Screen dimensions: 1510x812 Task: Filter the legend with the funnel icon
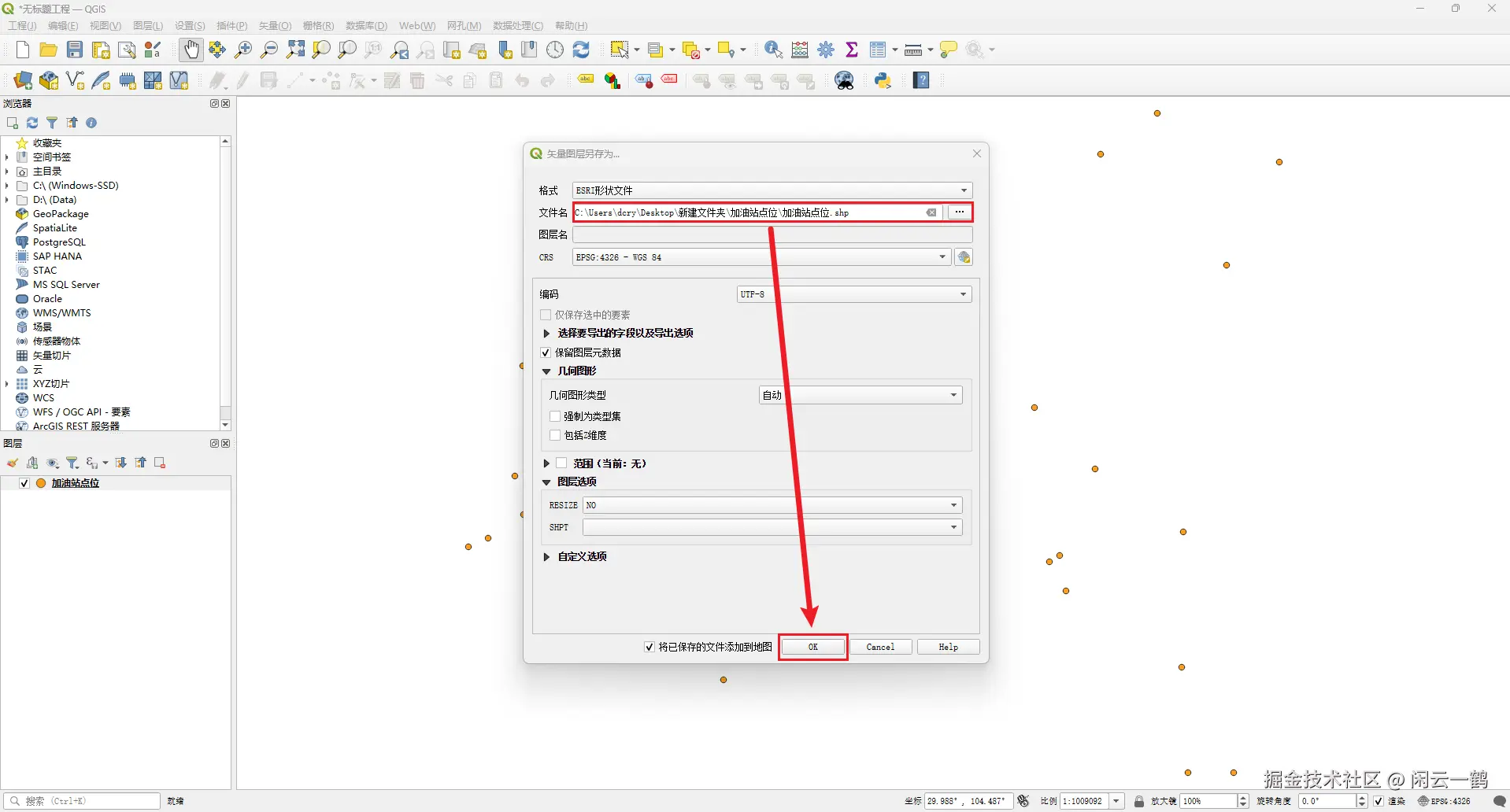[x=72, y=463]
